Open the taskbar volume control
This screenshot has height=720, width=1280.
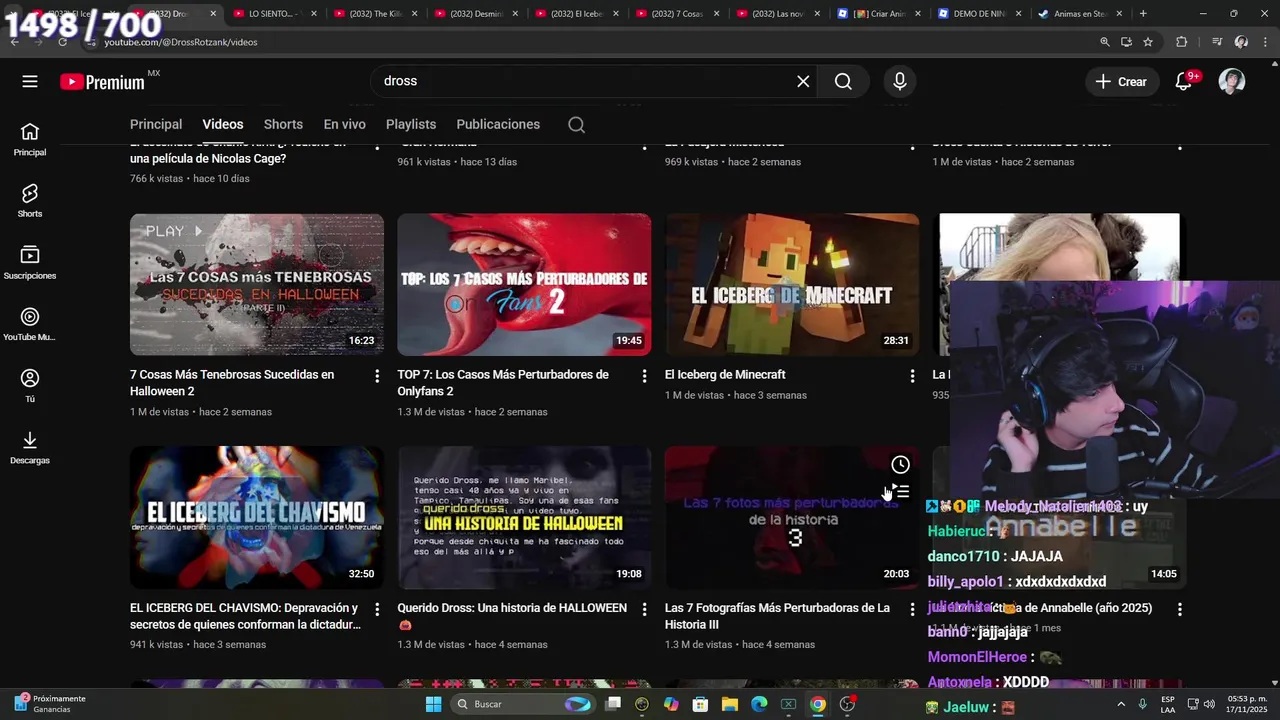(x=1208, y=704)
